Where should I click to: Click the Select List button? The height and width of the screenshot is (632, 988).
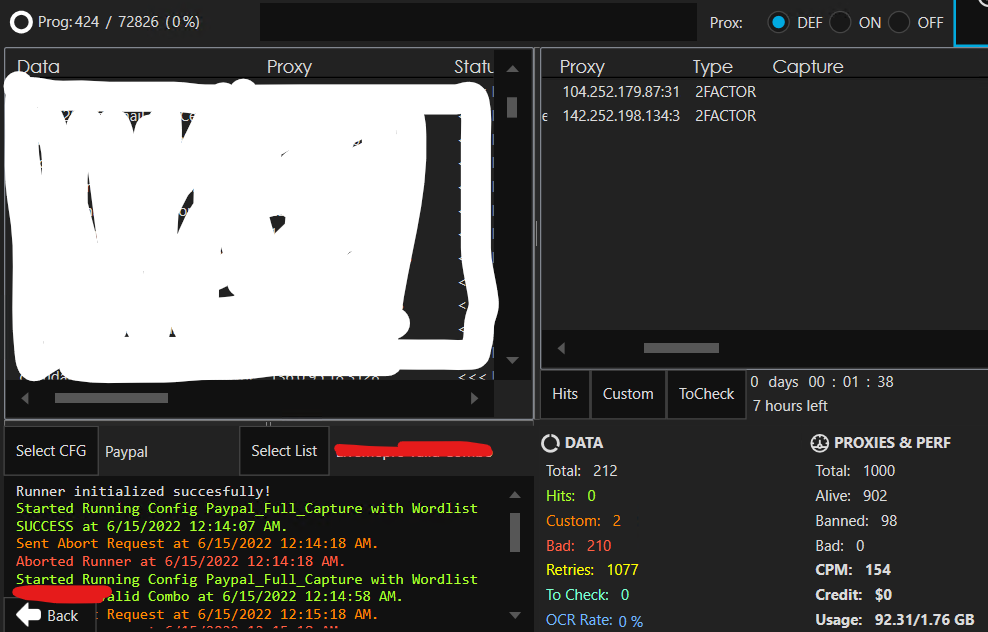point(284,451)
